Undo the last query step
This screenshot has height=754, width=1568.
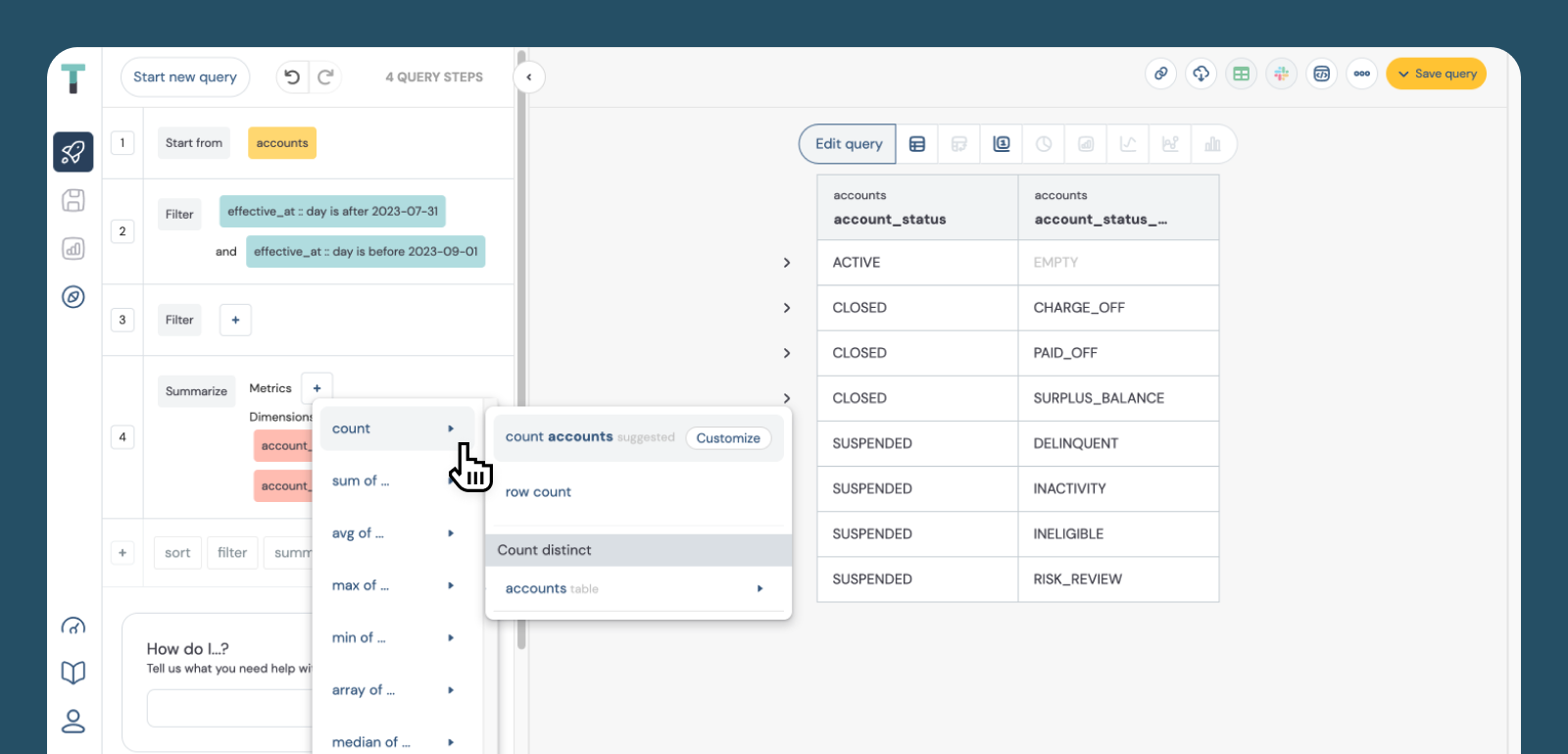(292, 76)
